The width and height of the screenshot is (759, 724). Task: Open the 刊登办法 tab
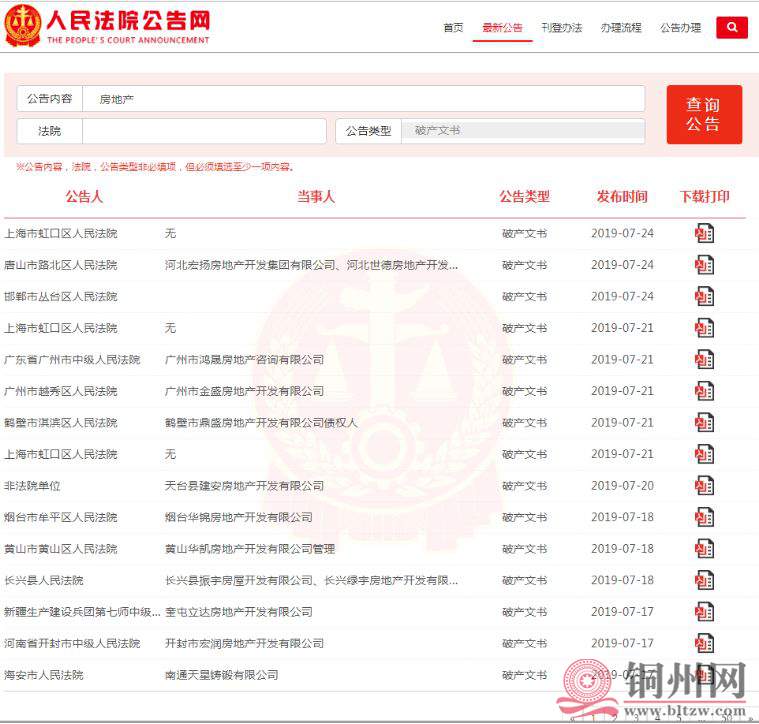pyautogui.click(x=562, y=28)
